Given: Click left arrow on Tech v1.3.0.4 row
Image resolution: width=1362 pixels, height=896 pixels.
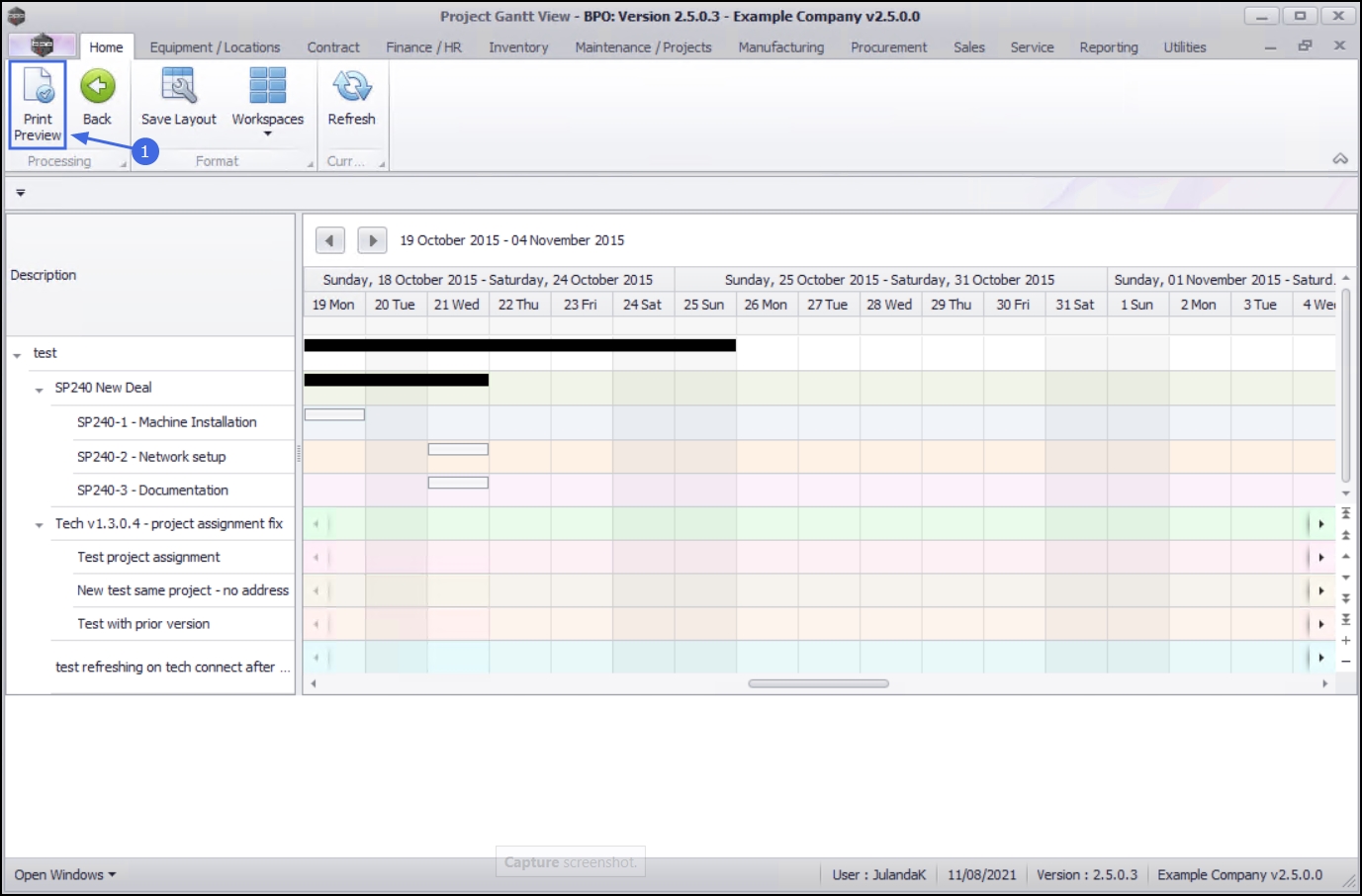Looking at the screenshot, I should pyautogui.click(x=317, y=524).
